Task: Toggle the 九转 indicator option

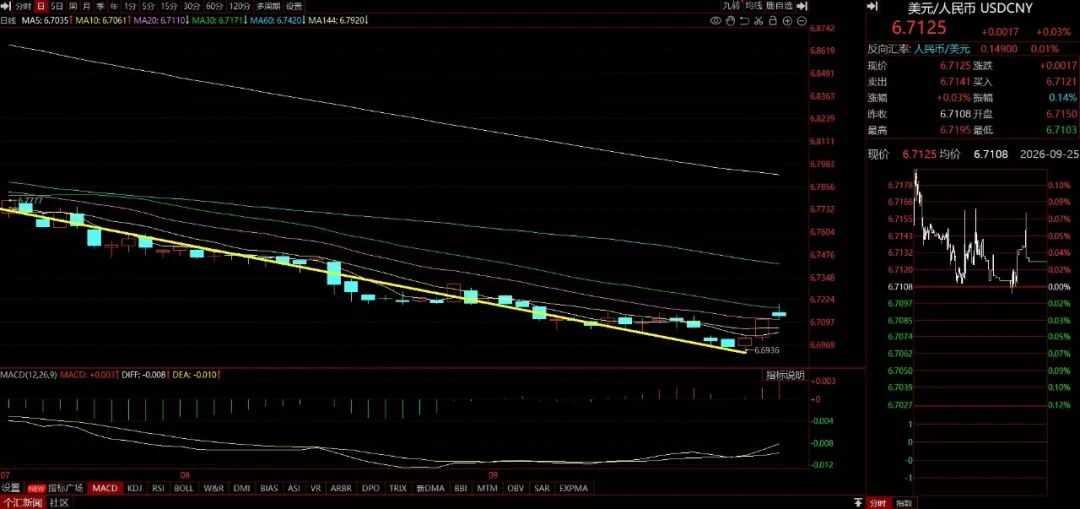Action: click(731, 6)
